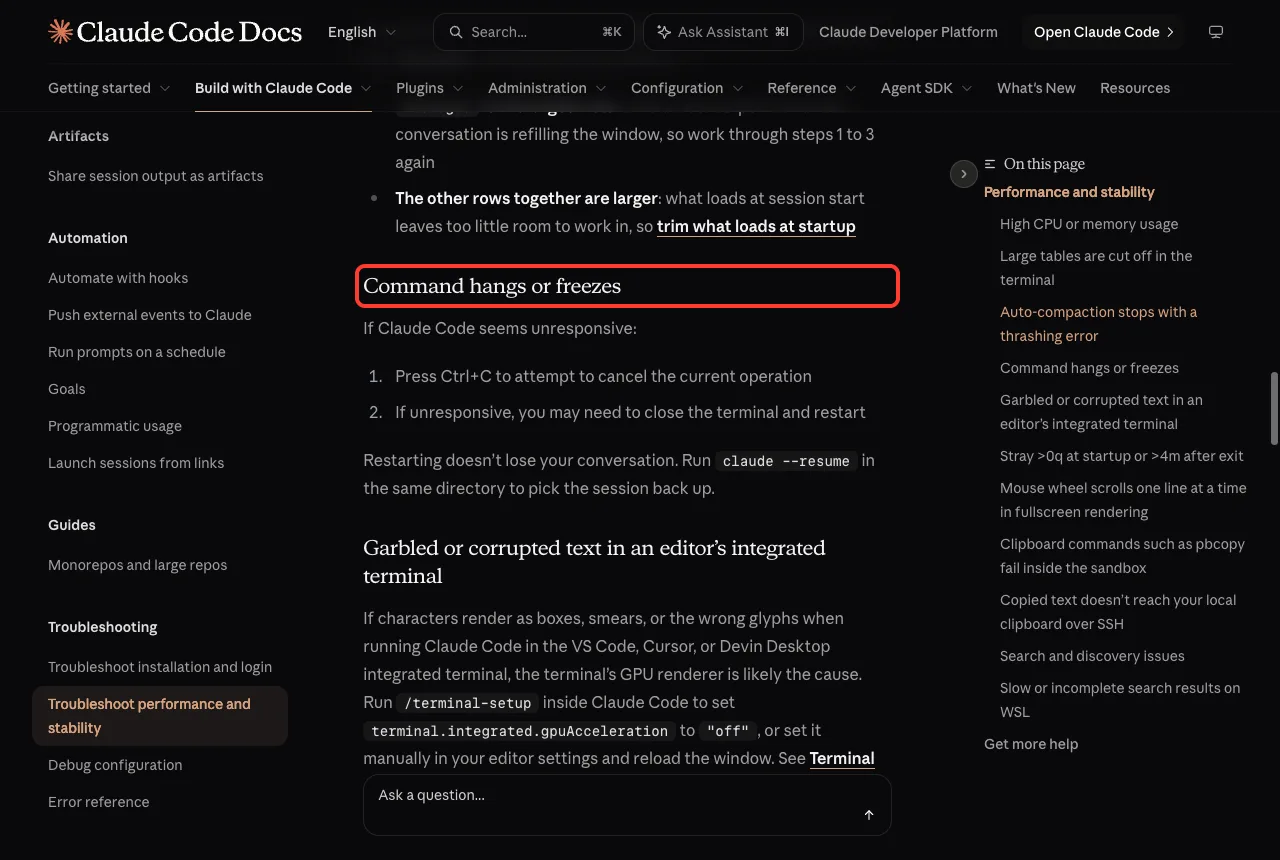Screen dimensions: 1280x860
Task: Open Push external events to Claude
Action: (x=150, y=315)
